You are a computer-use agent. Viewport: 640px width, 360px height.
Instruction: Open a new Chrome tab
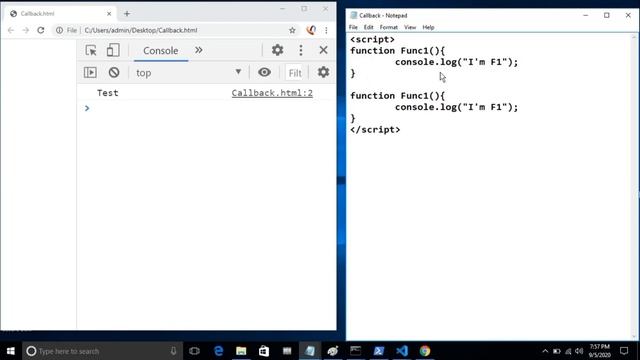[127, 14]
